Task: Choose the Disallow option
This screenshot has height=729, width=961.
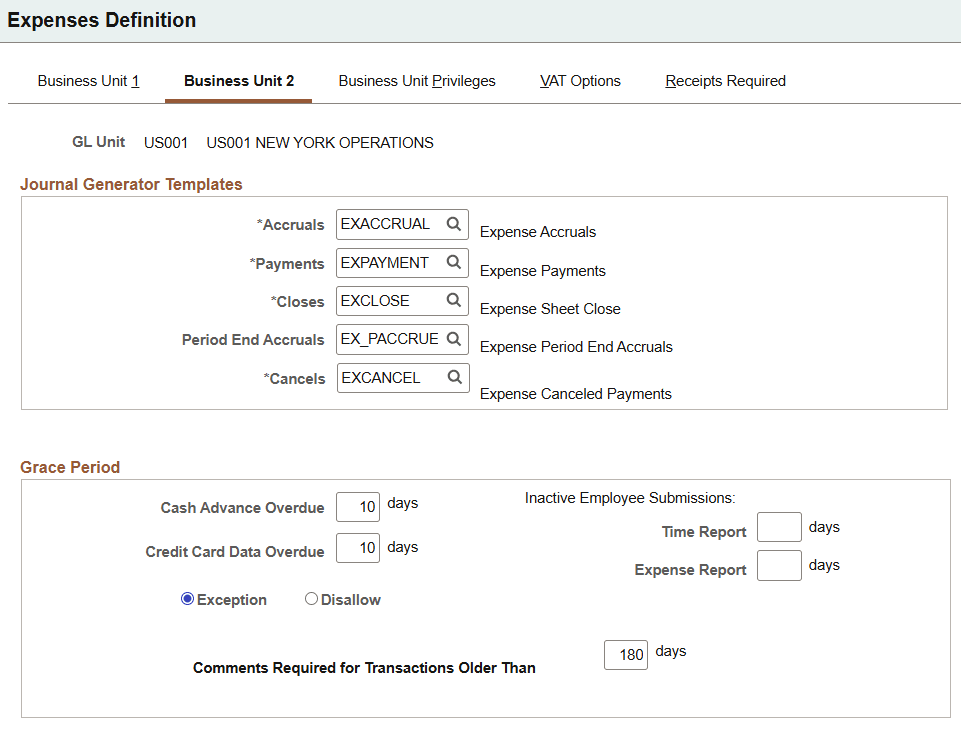Action: pyautogui.click(x=311, y=597)
